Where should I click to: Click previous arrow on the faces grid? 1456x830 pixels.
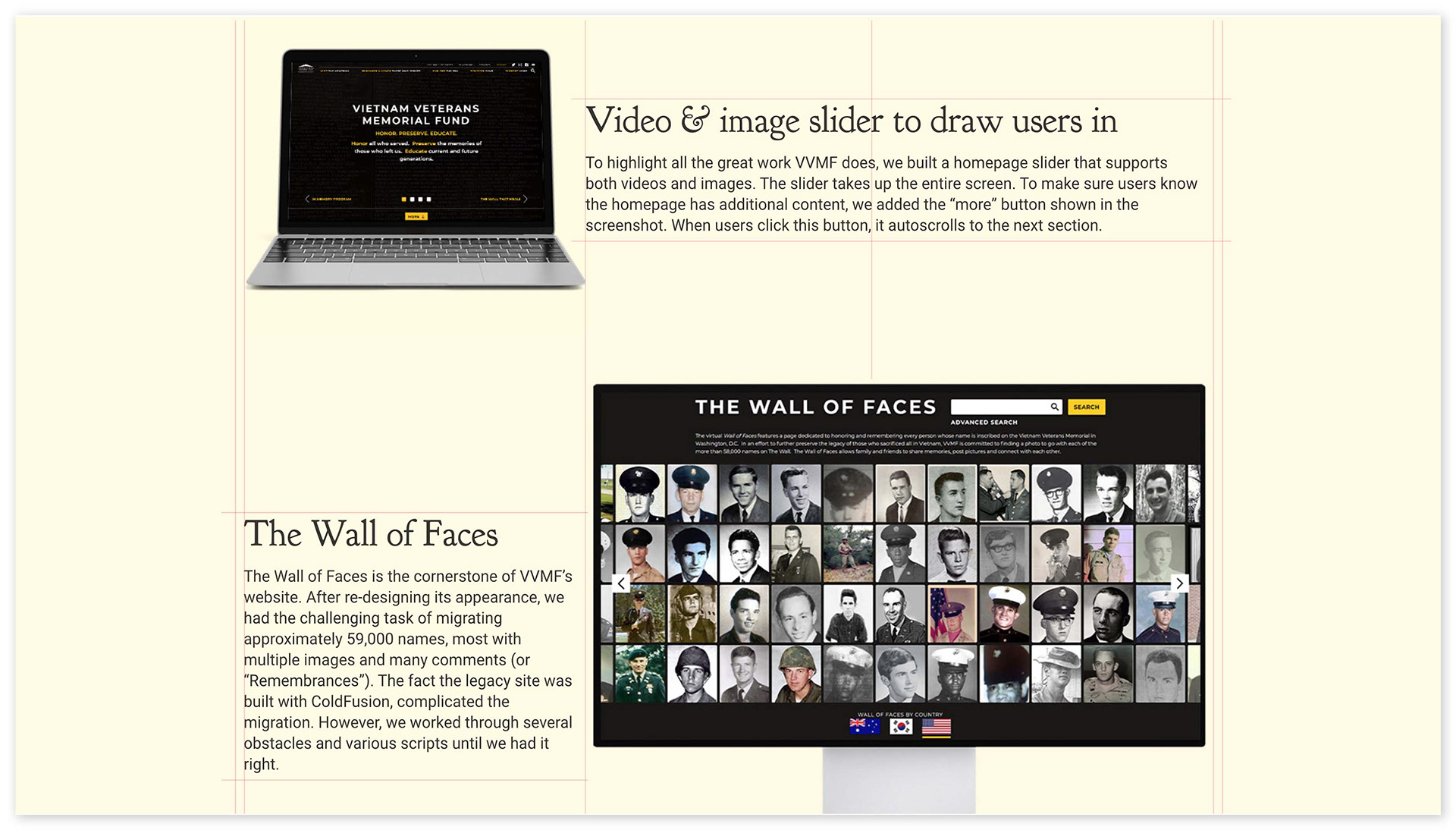621,583
